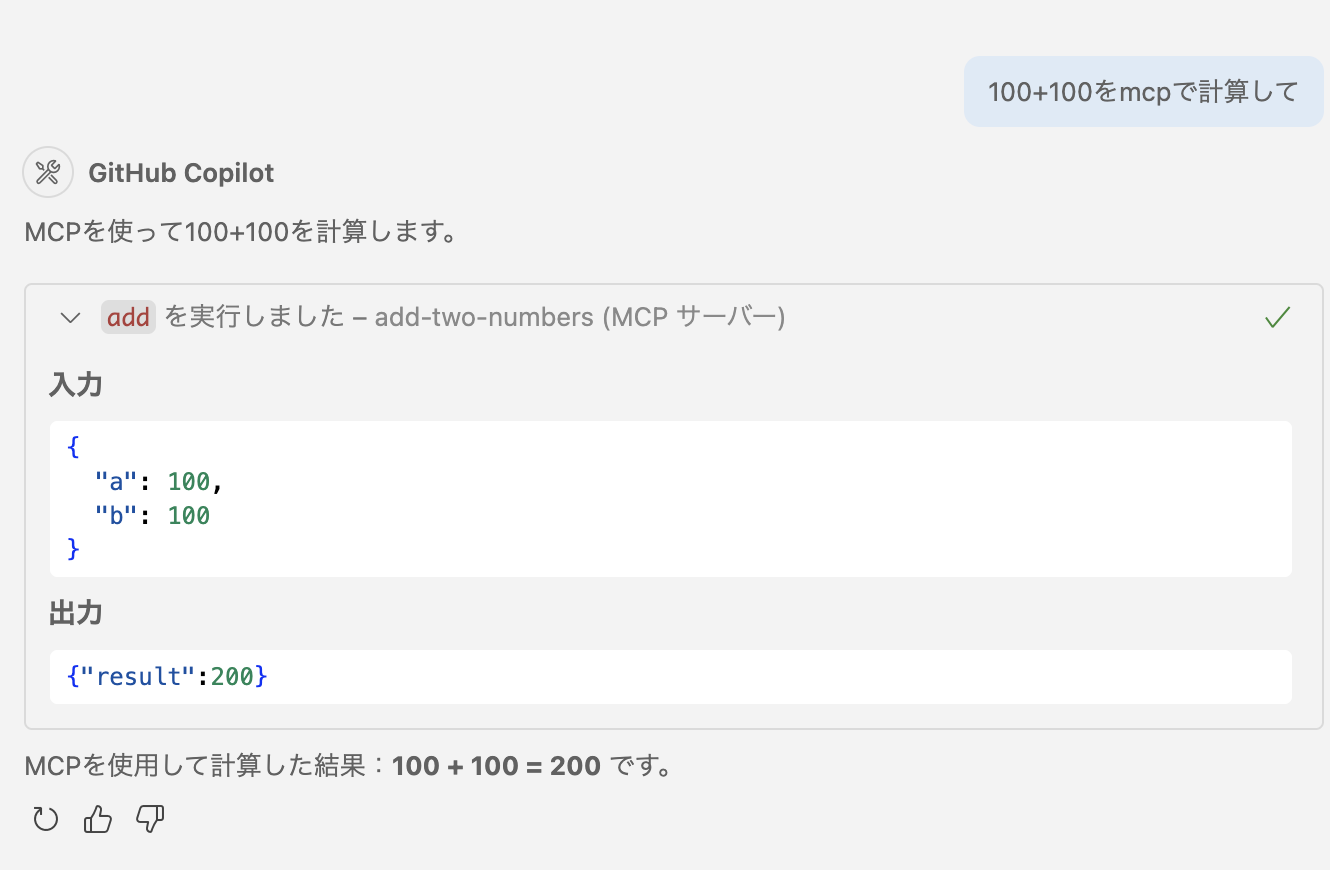Click the MCPを使って intro message text
Viewport: 1330px width, 870px height.
point(240,232)
